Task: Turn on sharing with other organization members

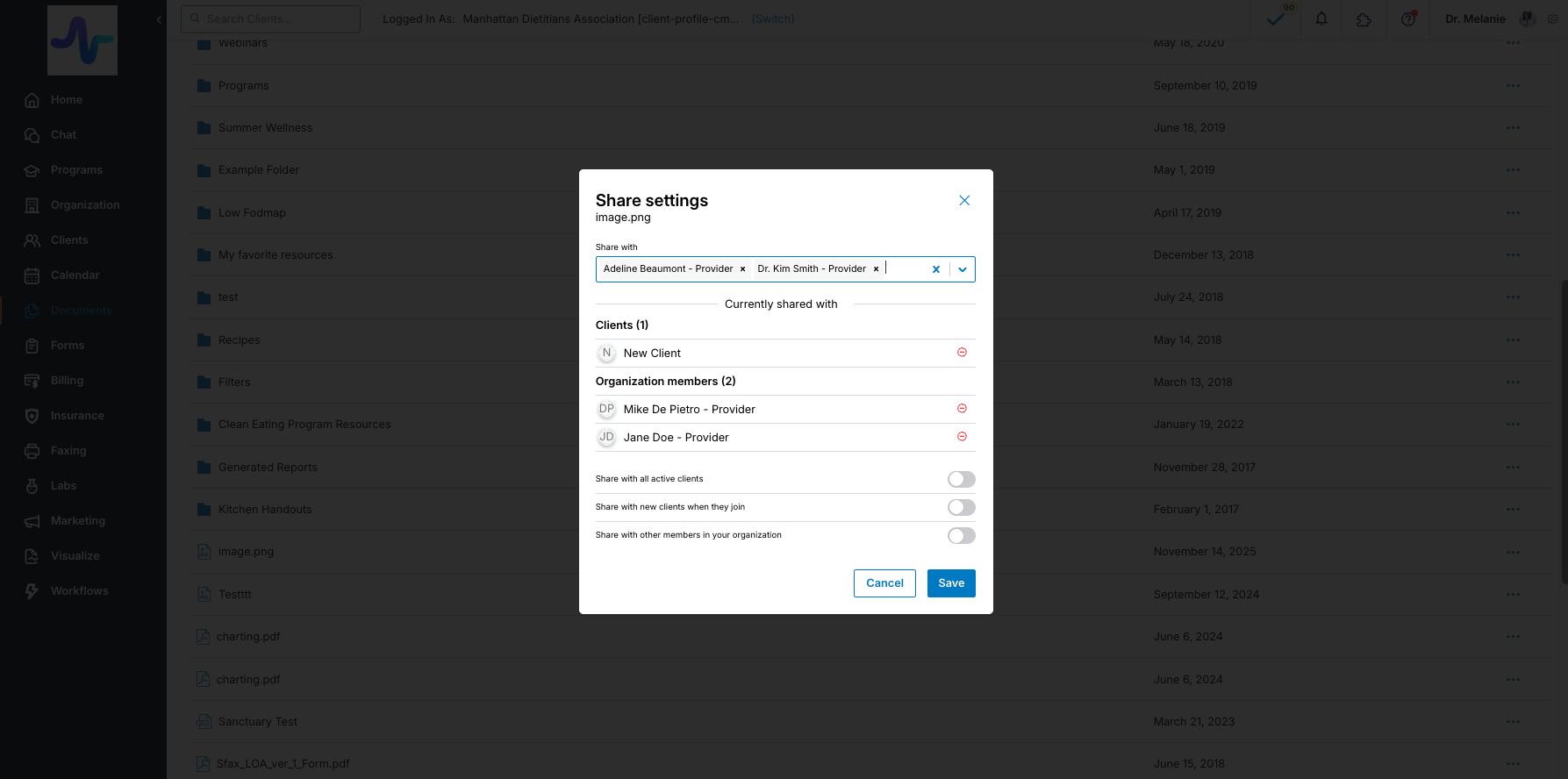Action: tap(961, 535)
